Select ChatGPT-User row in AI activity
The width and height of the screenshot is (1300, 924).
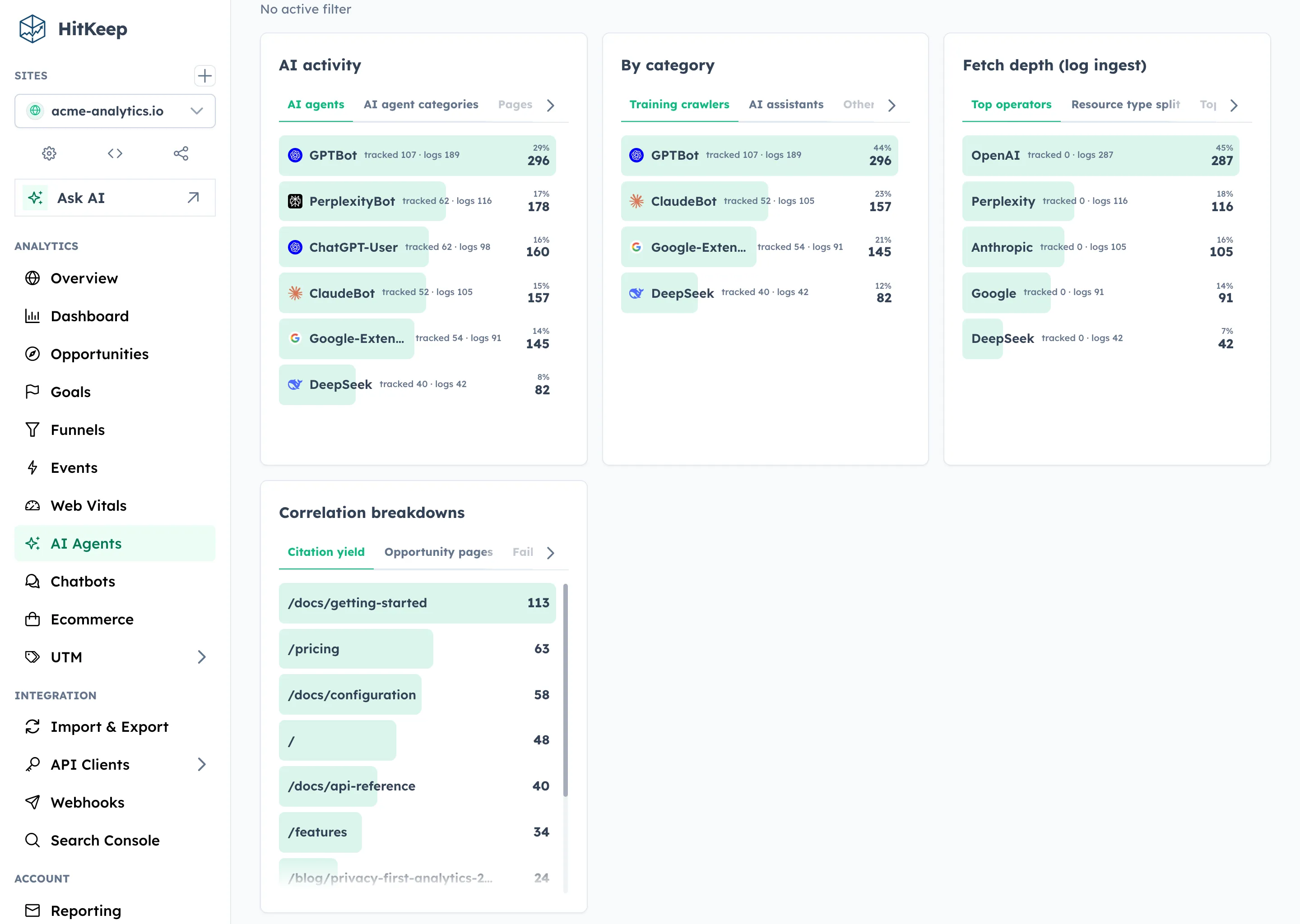417,247
